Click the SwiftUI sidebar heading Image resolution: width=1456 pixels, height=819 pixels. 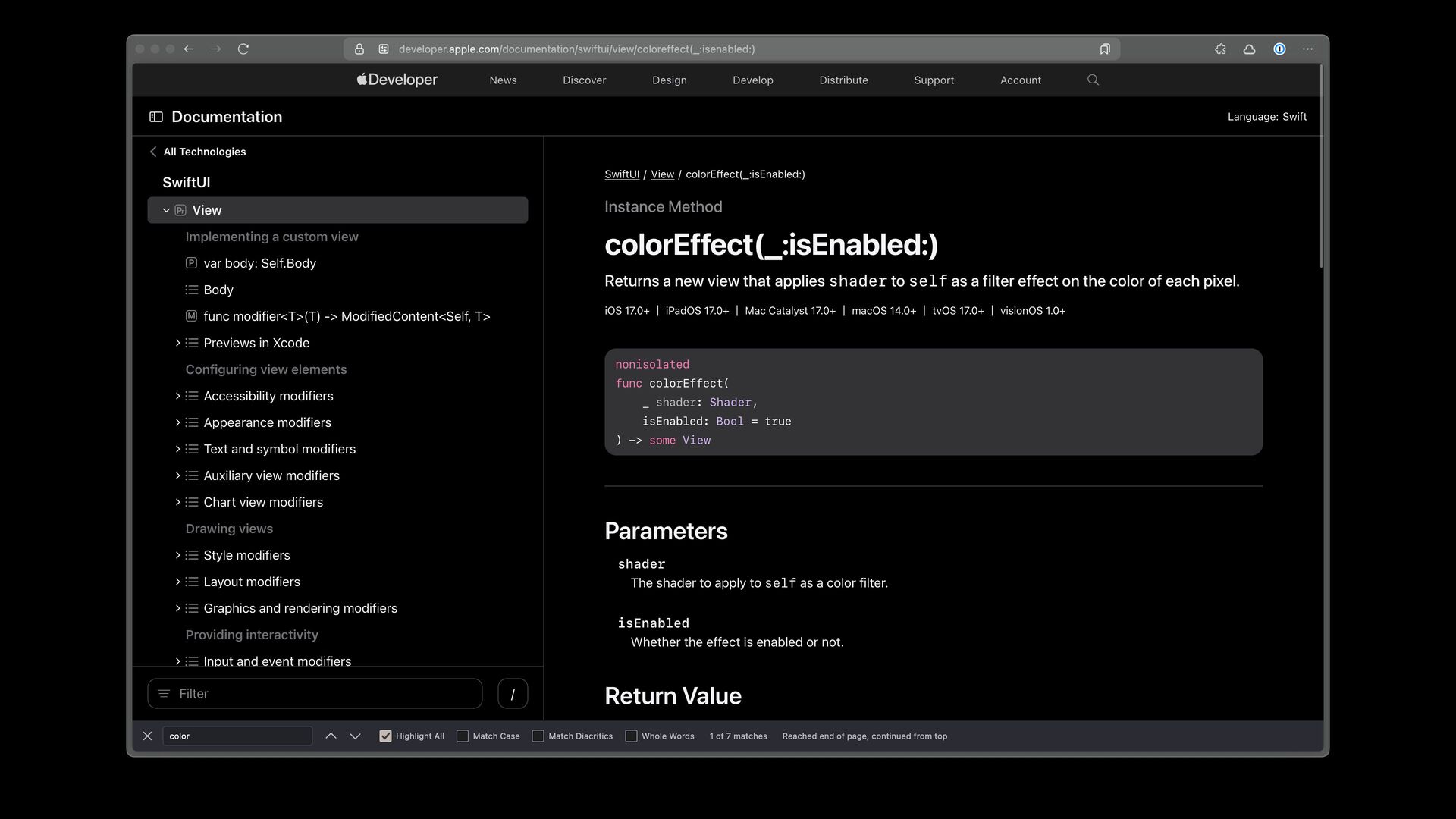coord(186,183)
